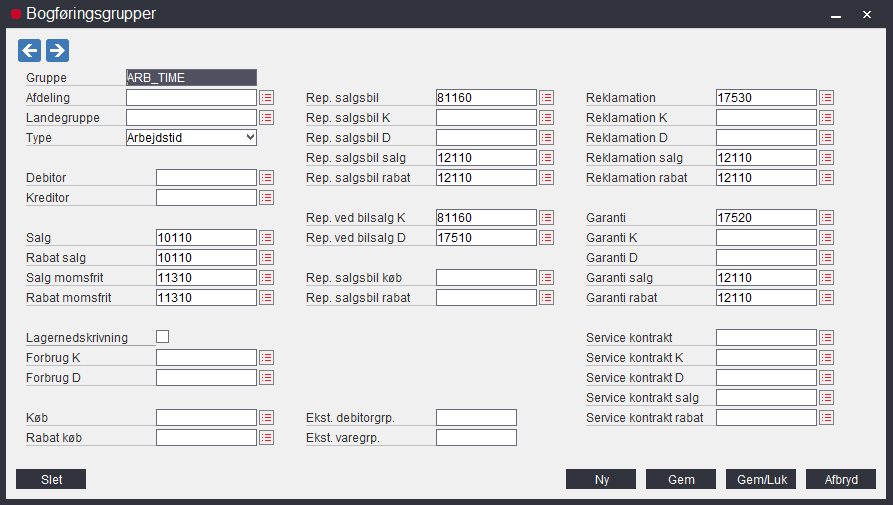Open lookup list beside Salg field
Viewport: 893px width, 505px height.
[267, 238]
